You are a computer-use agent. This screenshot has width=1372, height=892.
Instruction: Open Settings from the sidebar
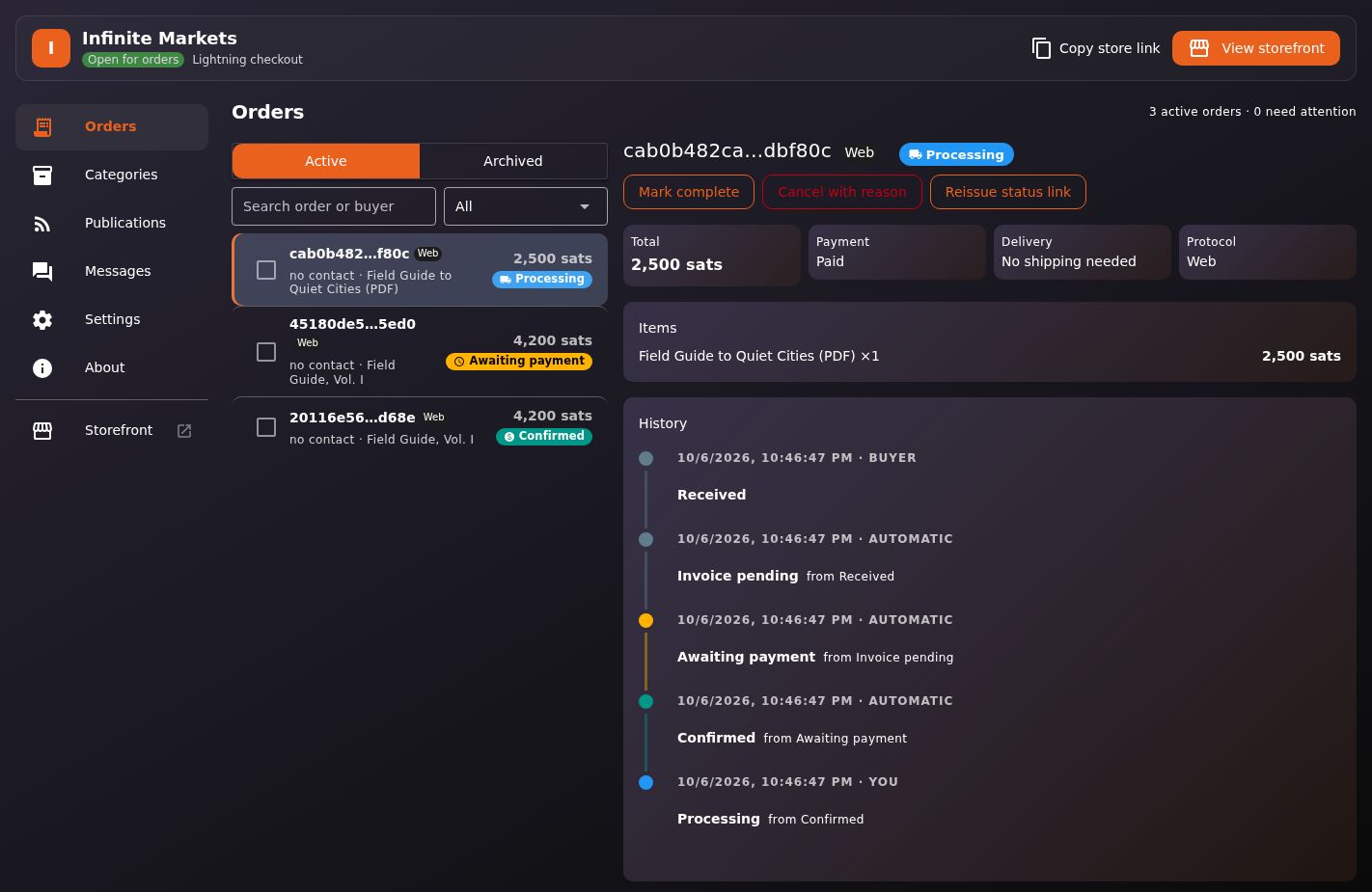[112, 319]
